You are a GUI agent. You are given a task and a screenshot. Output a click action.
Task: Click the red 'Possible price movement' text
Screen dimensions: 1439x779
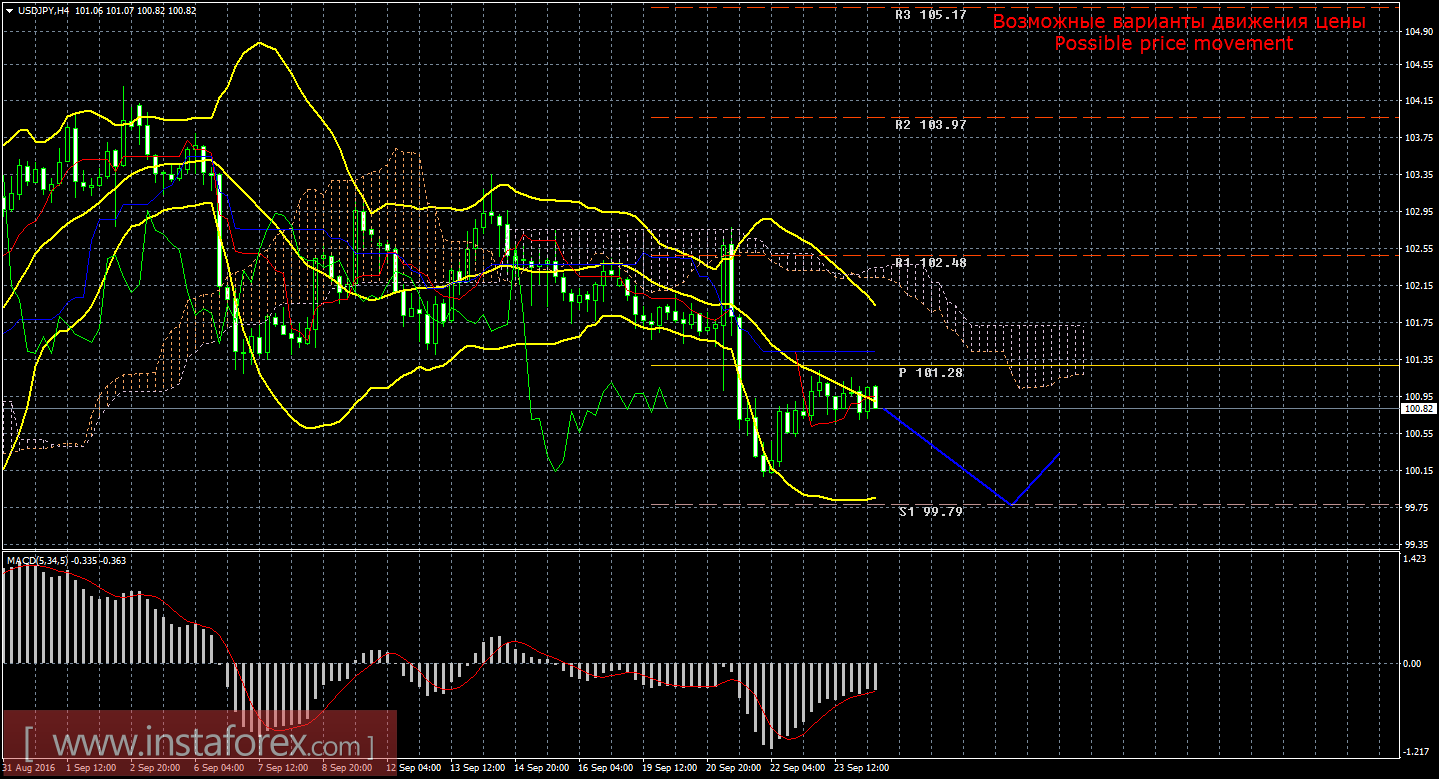[x=1173, y=44]
